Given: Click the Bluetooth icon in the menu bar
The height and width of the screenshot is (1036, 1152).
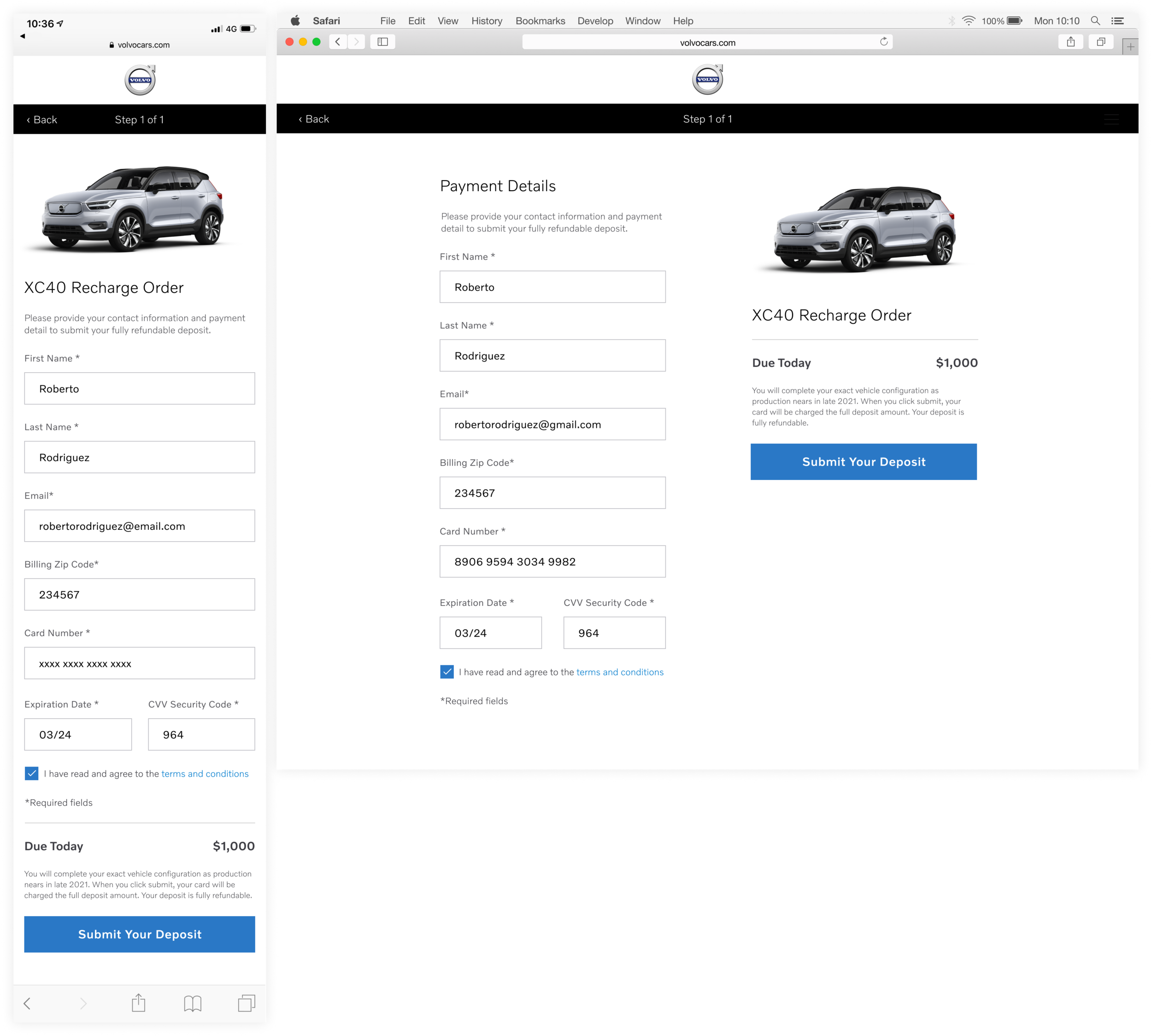Looking at the screenshot, I should pyautogui.click(x=952, y=21).
